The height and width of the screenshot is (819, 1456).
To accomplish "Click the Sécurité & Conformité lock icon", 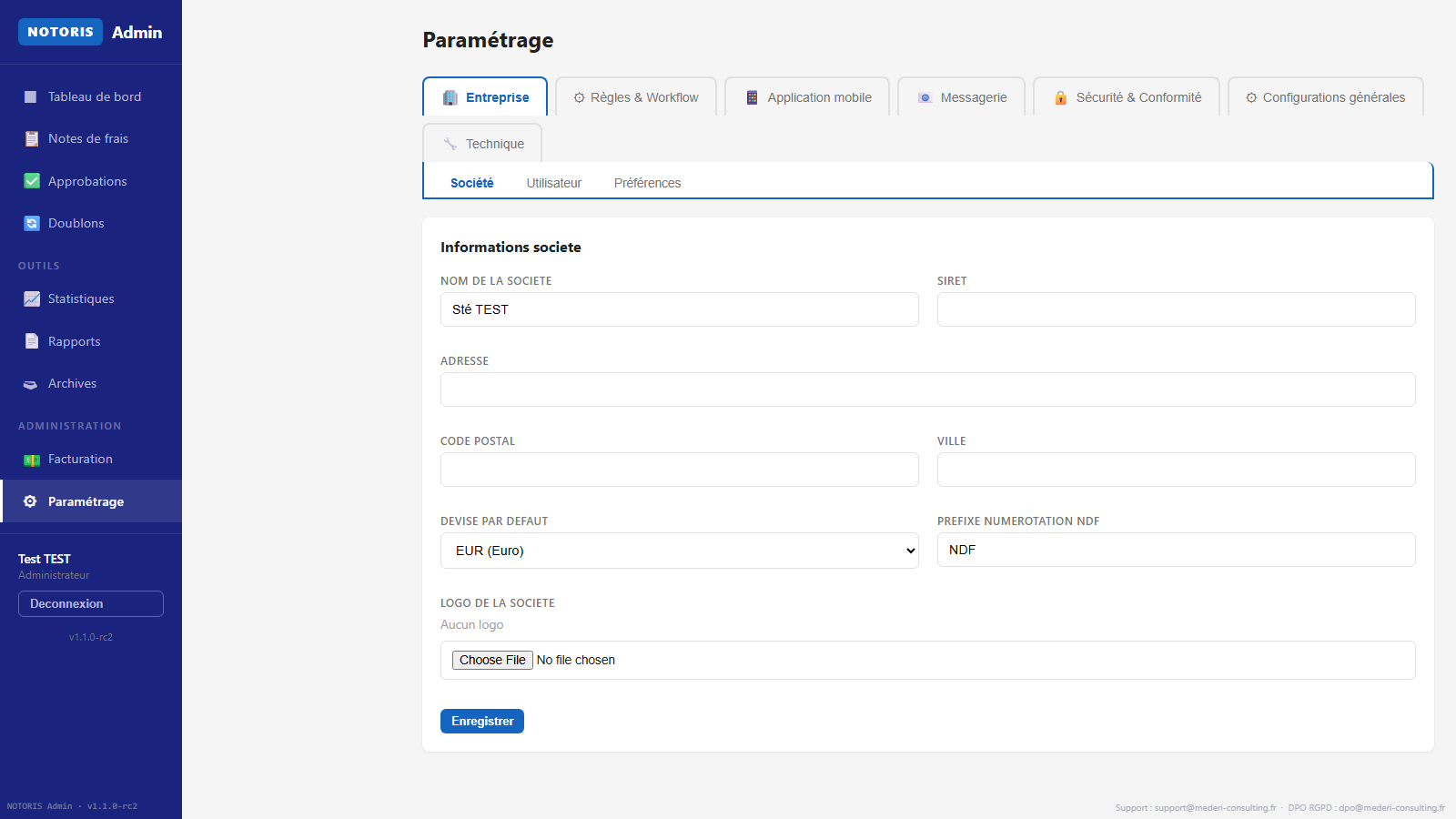I will click(x=1060, y=97).
